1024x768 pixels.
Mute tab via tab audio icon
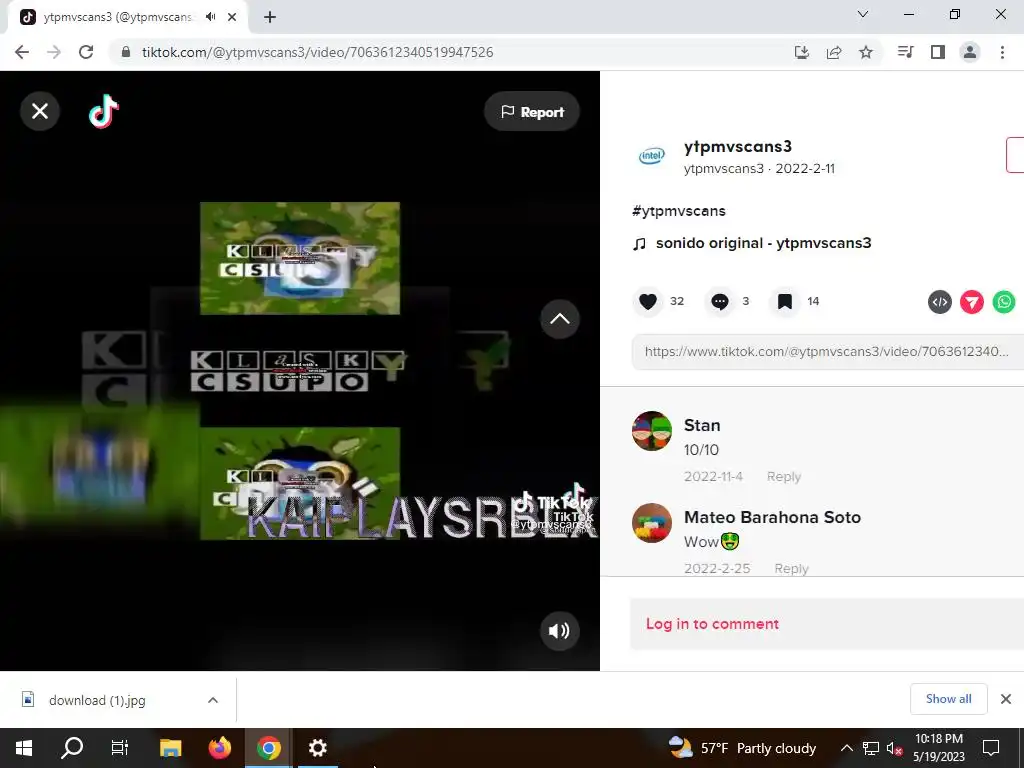click(210, 17)
